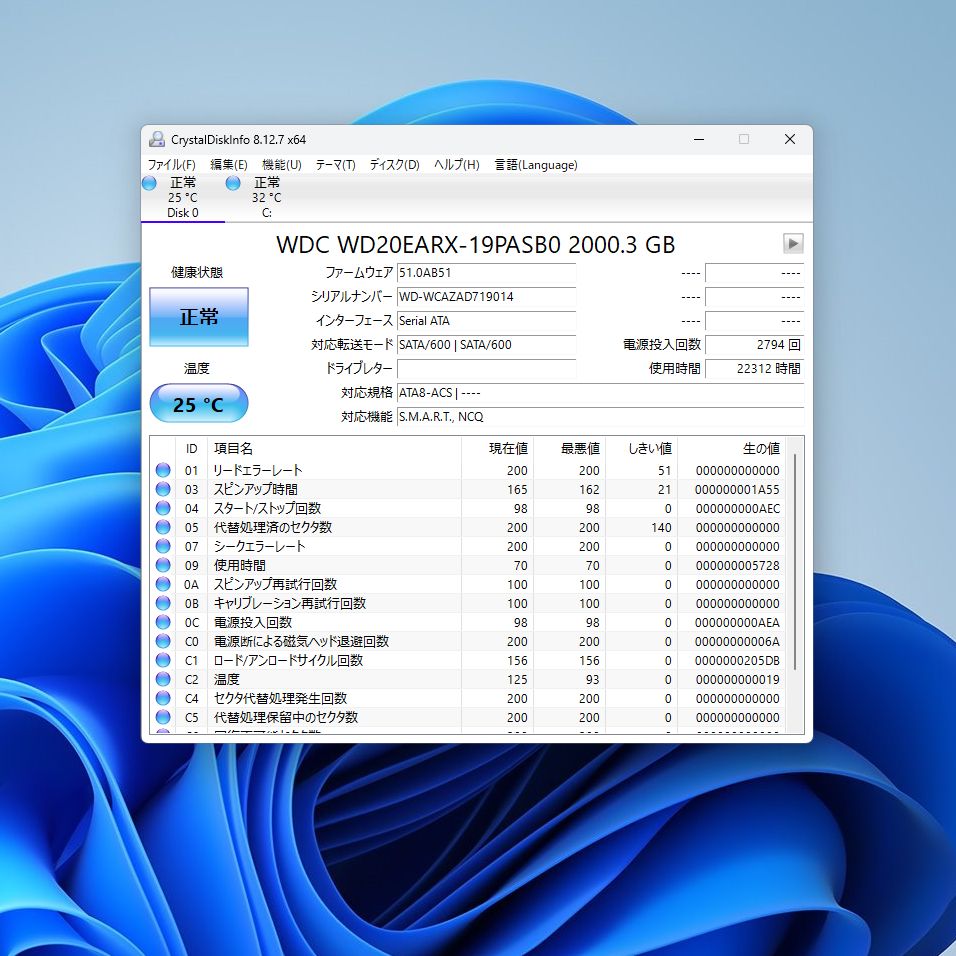This screenshot has height=956, width=956.
Task: Click status orb for リードエラーレート row
Action: point(163,470)
